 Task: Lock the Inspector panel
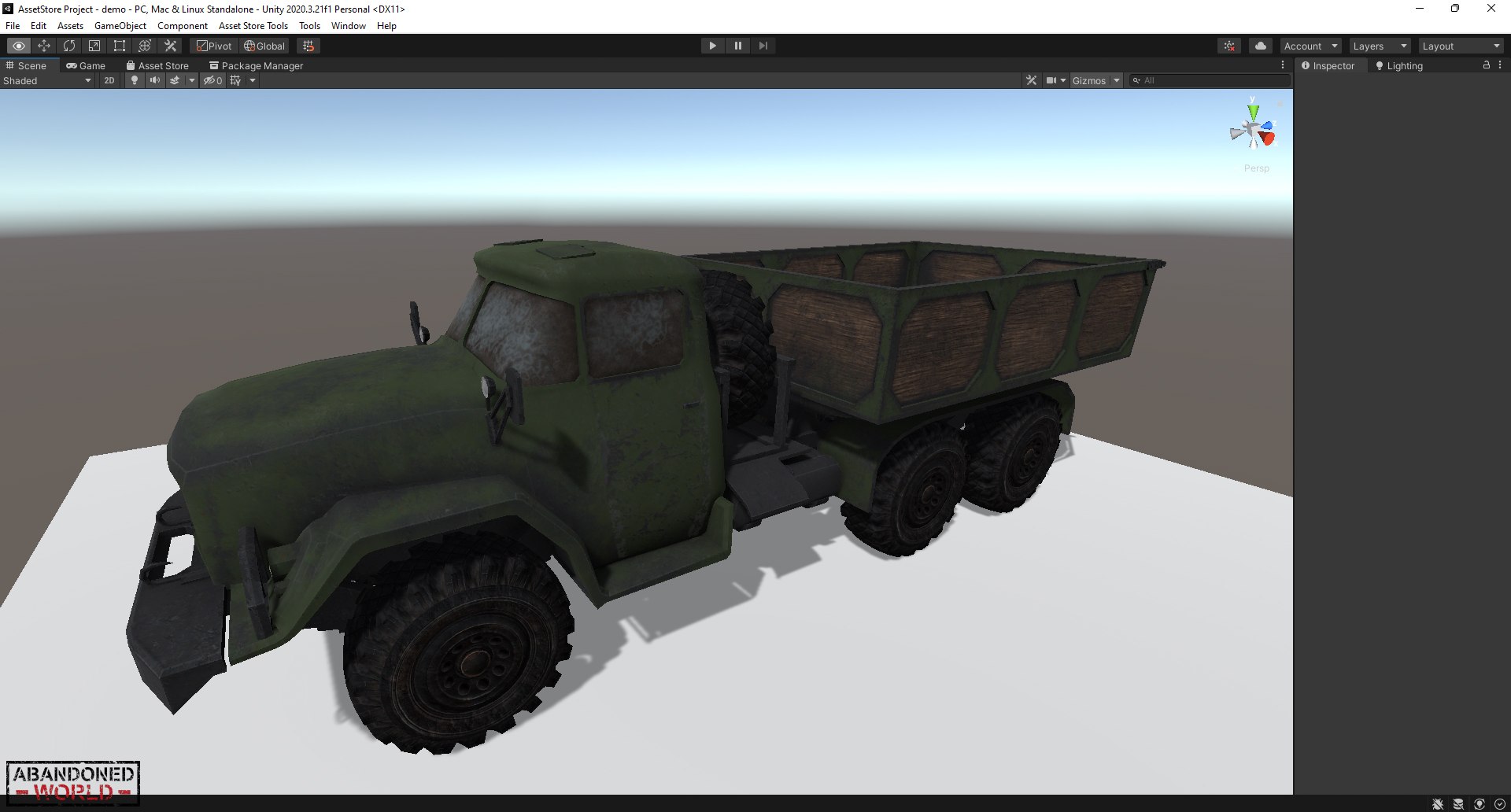coord(1486,65)
